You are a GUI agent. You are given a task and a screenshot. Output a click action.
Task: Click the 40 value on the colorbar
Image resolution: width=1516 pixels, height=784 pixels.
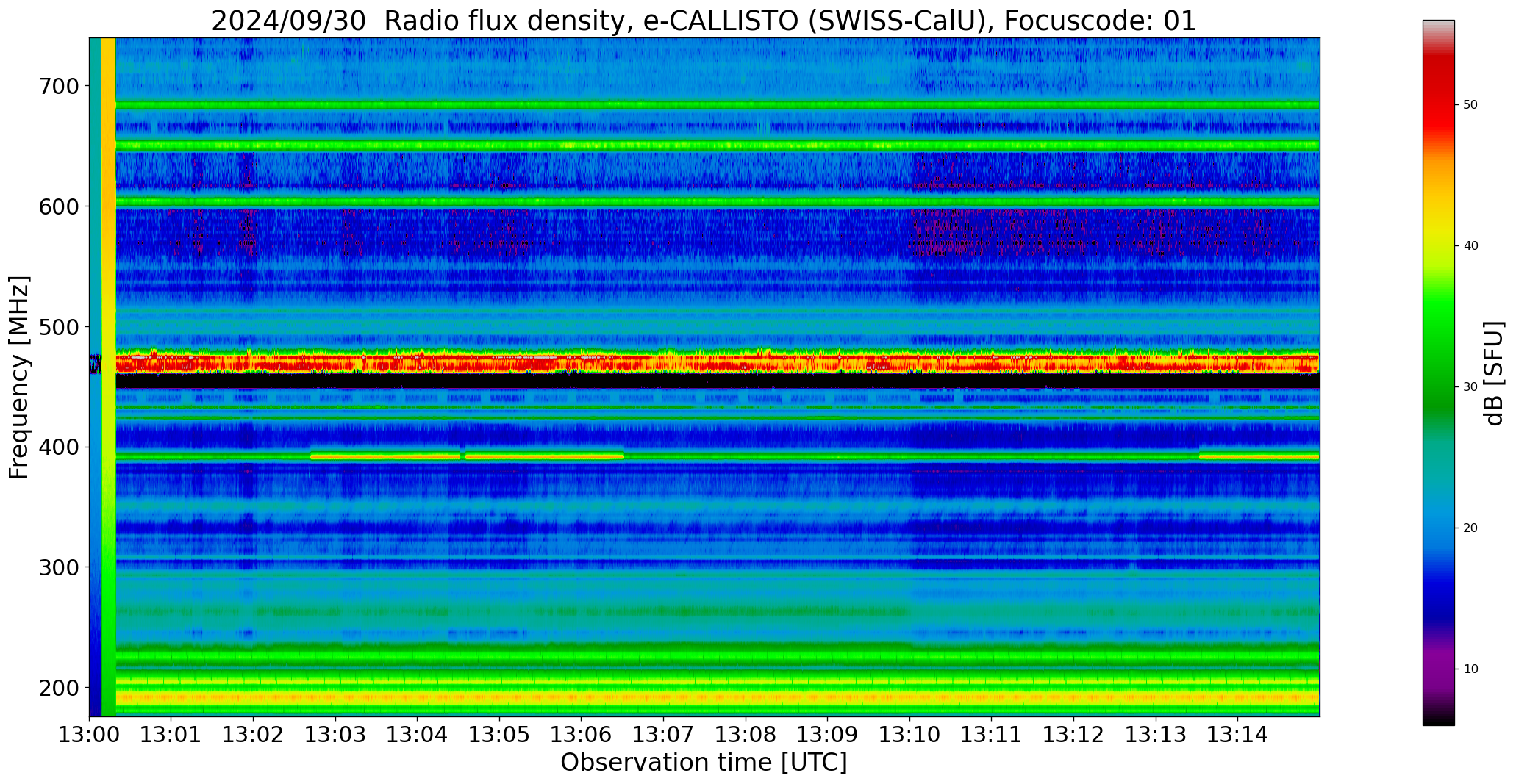tap(1470, 246)
